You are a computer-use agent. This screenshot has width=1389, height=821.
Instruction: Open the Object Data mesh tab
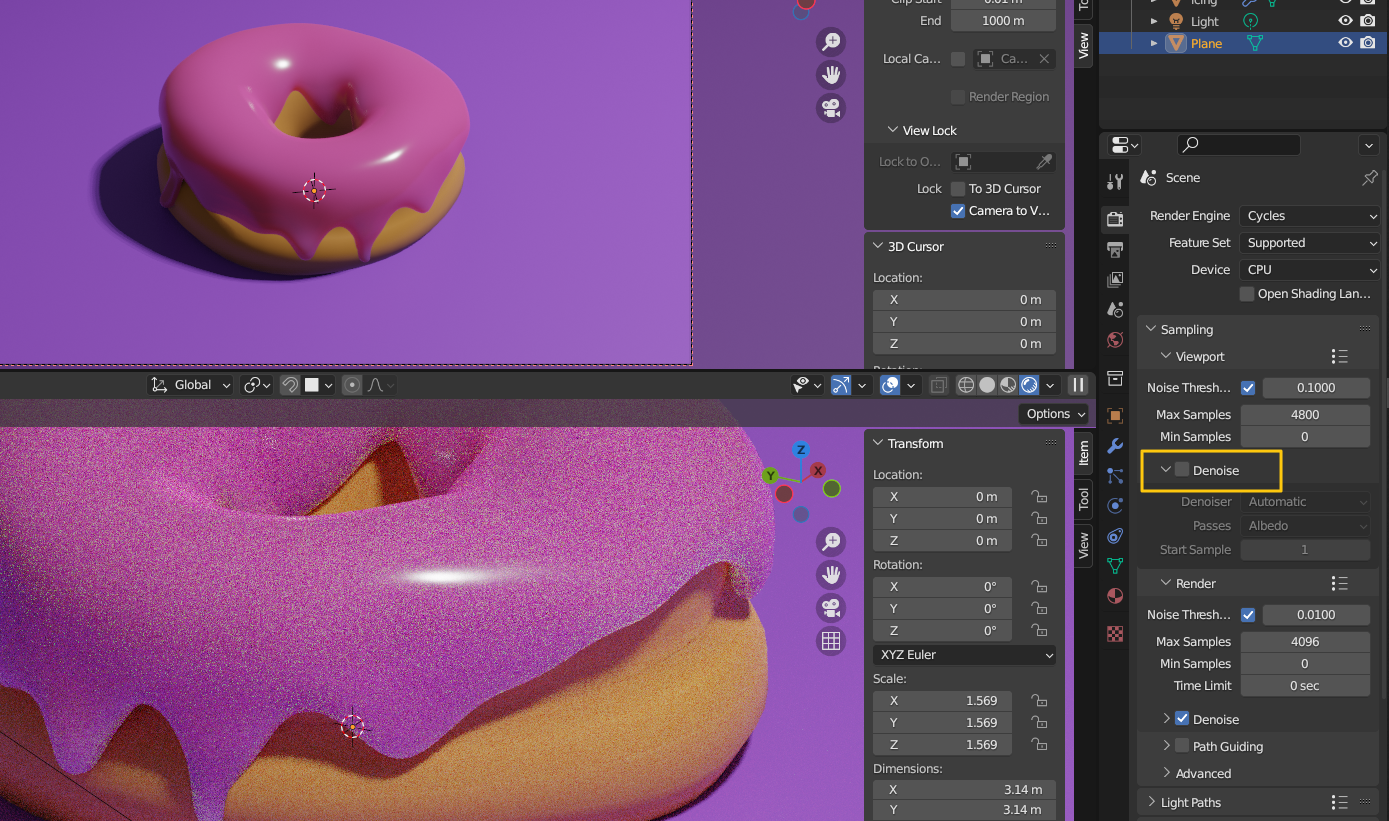1115,566
